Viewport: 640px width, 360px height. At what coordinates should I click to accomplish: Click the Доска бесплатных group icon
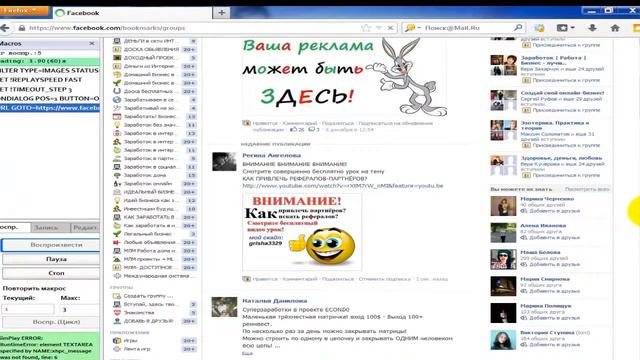[x=117, y=91]
